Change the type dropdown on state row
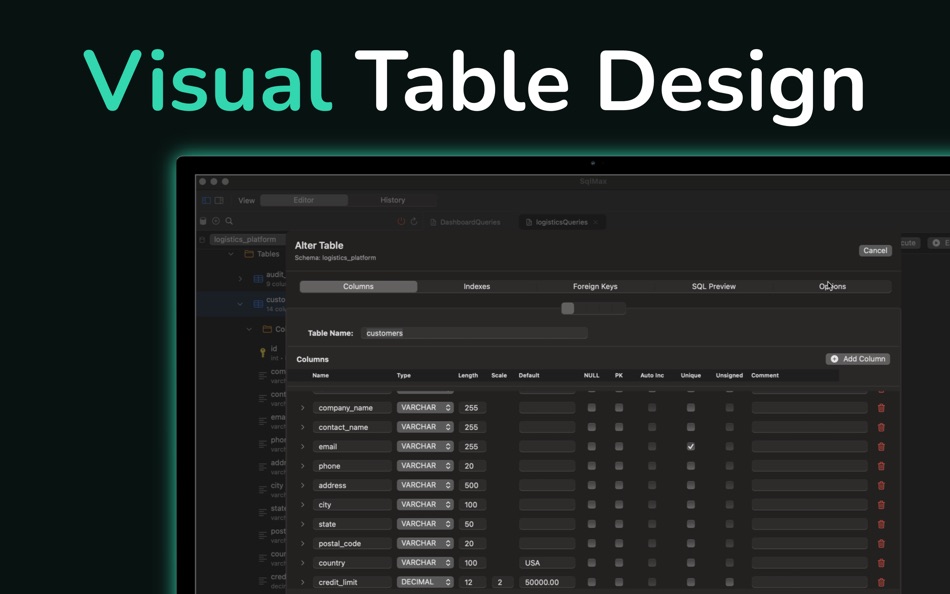 (425, 524)
